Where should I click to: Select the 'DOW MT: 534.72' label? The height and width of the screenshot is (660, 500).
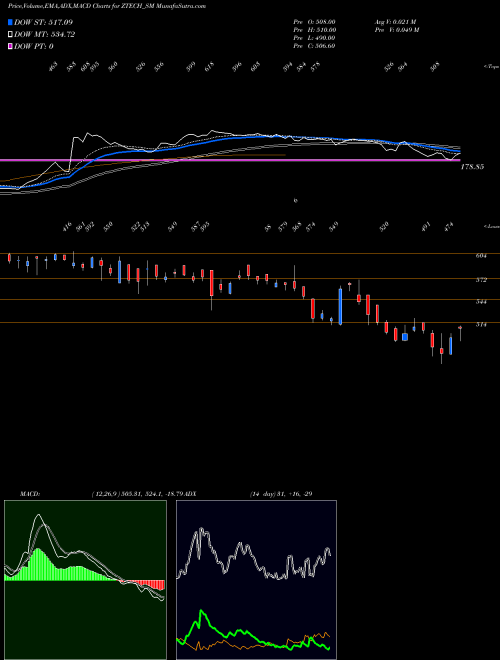coord(45,35)
